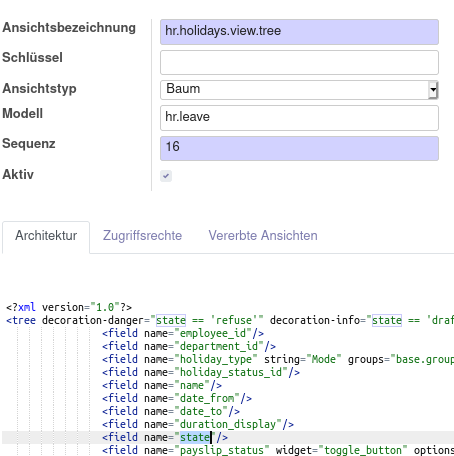Place cursor on holiday_status_id line
The width and height of the screenshot is (454, 456).
point(201,372)
